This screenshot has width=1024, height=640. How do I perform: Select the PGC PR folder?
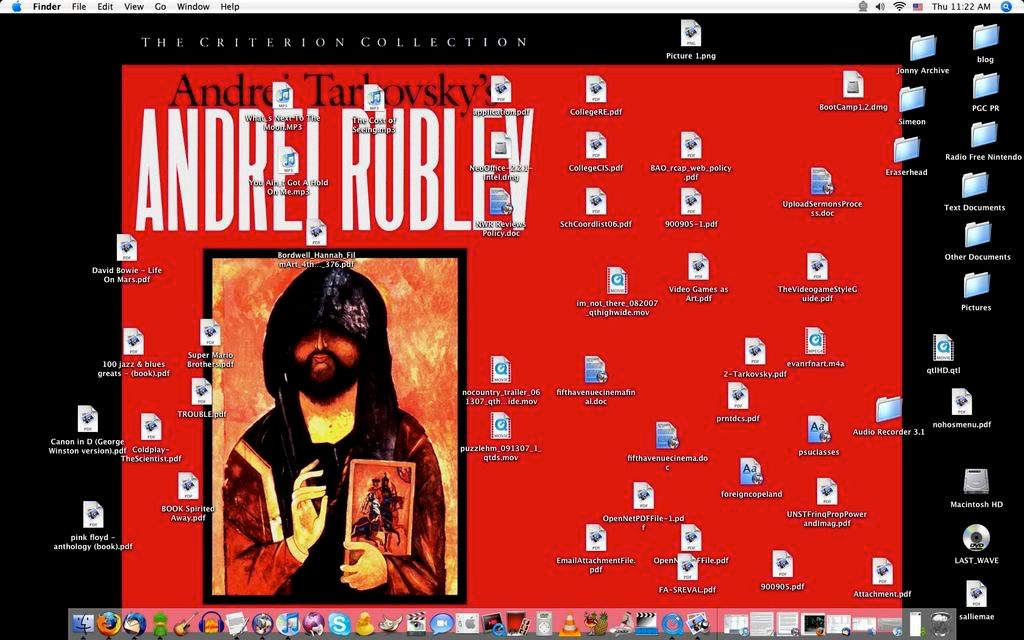pos(985,86)
